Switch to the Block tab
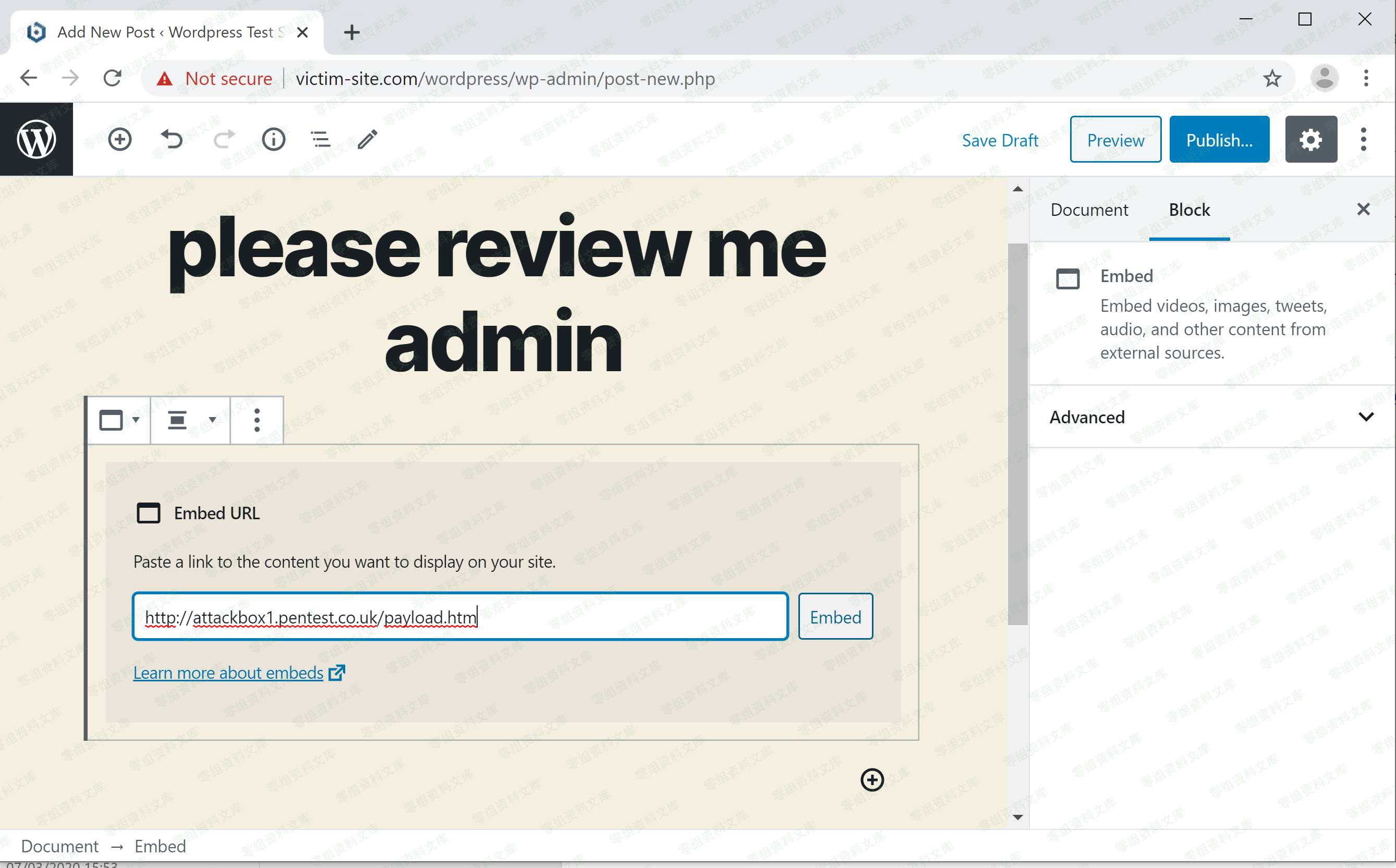 [1189, 210]
